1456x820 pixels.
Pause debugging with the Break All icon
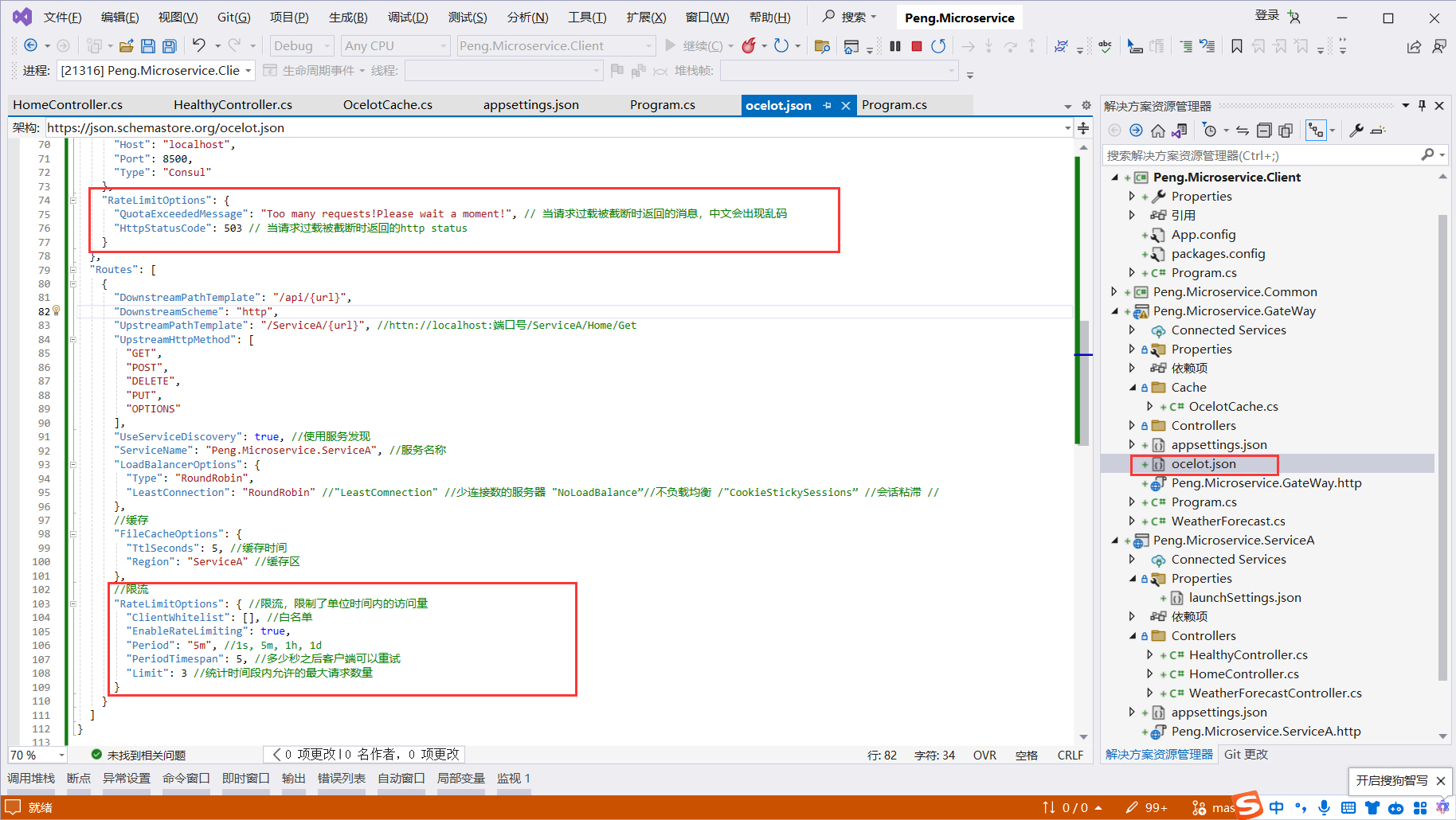pos(895,46)
